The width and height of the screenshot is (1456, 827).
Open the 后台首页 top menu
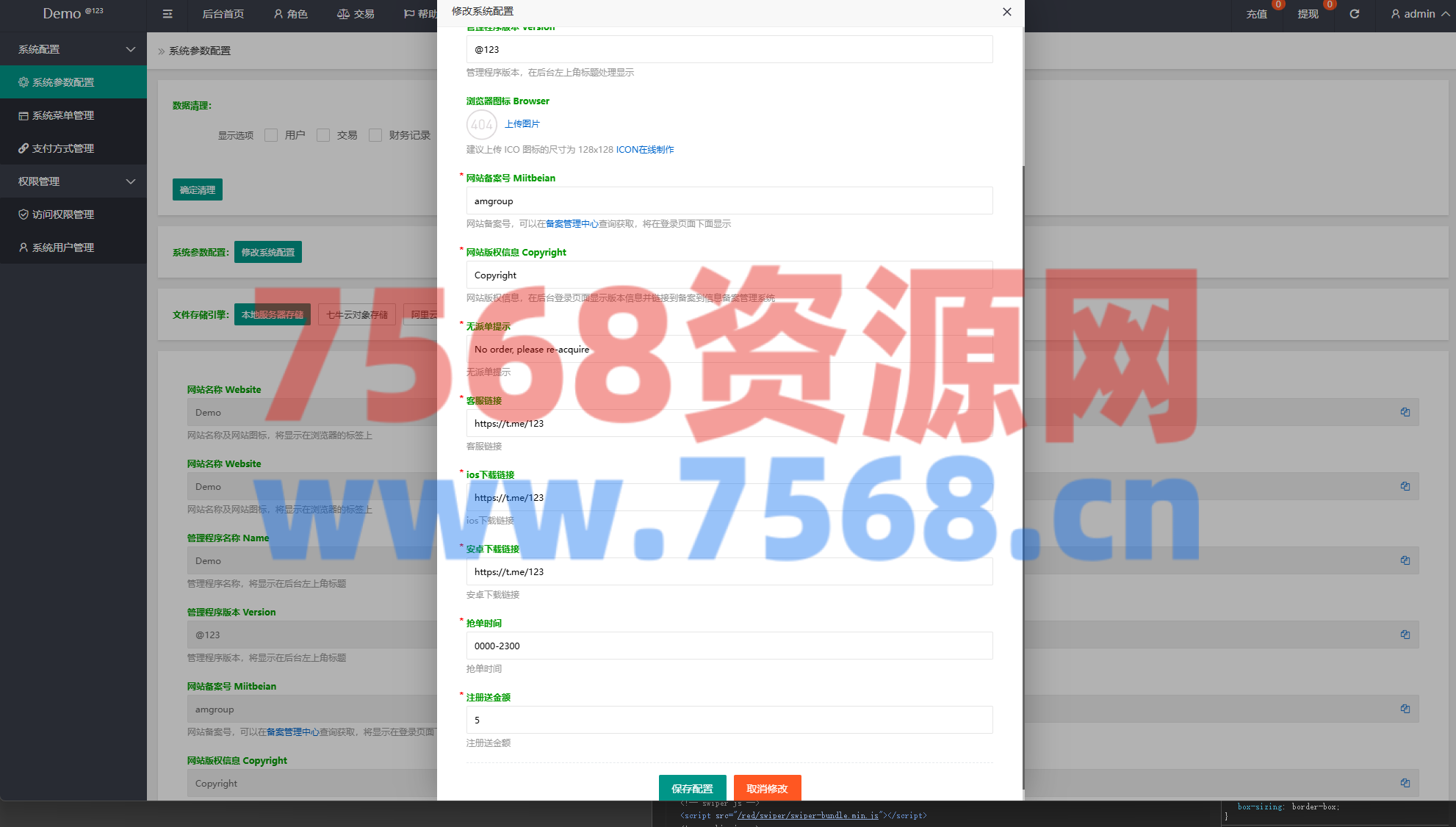point(223,14)
